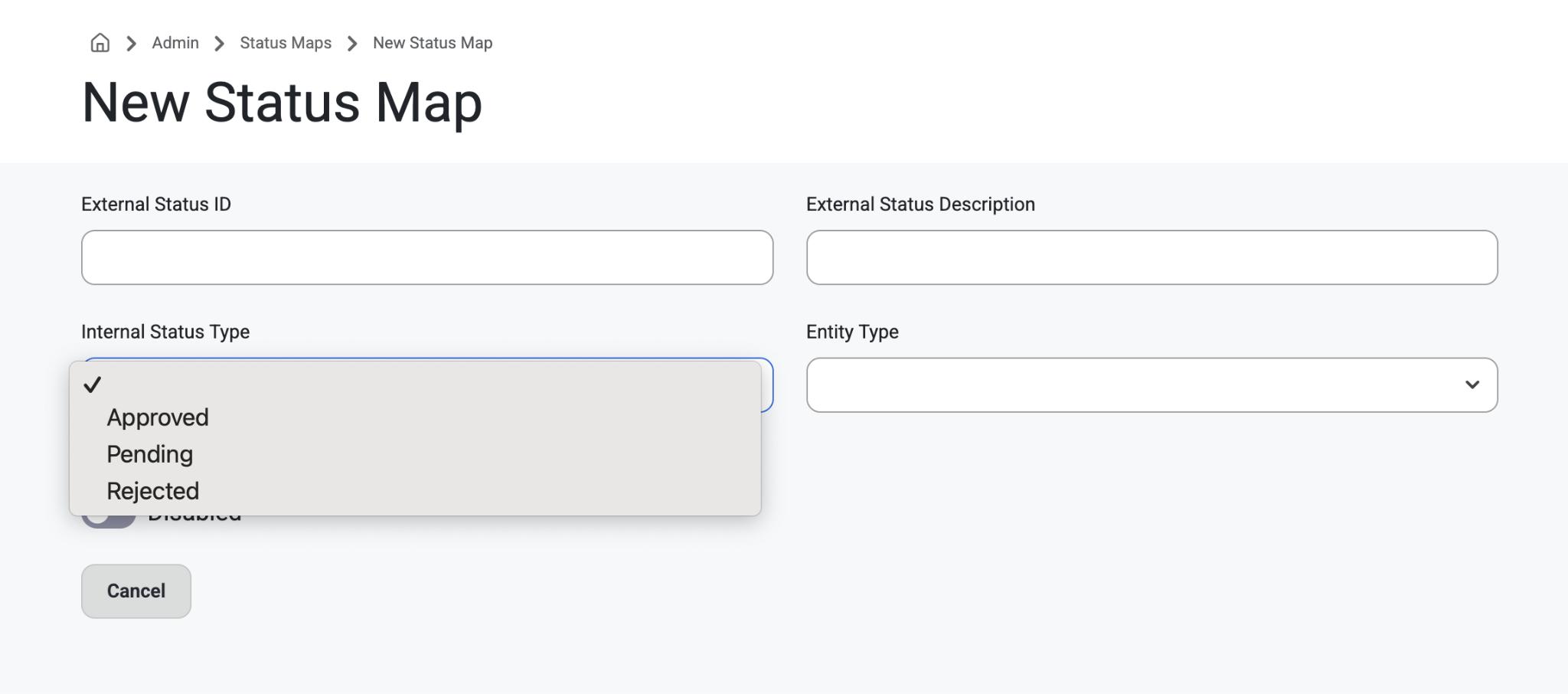1568x694 pixels.
Task: Open the Entity Type dropdown
Action: coord(1151,385)
